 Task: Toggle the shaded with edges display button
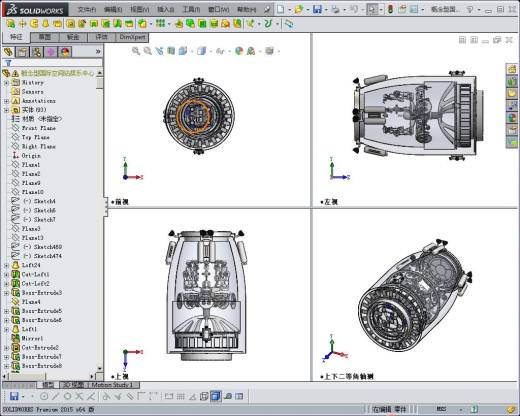[216, 396]
